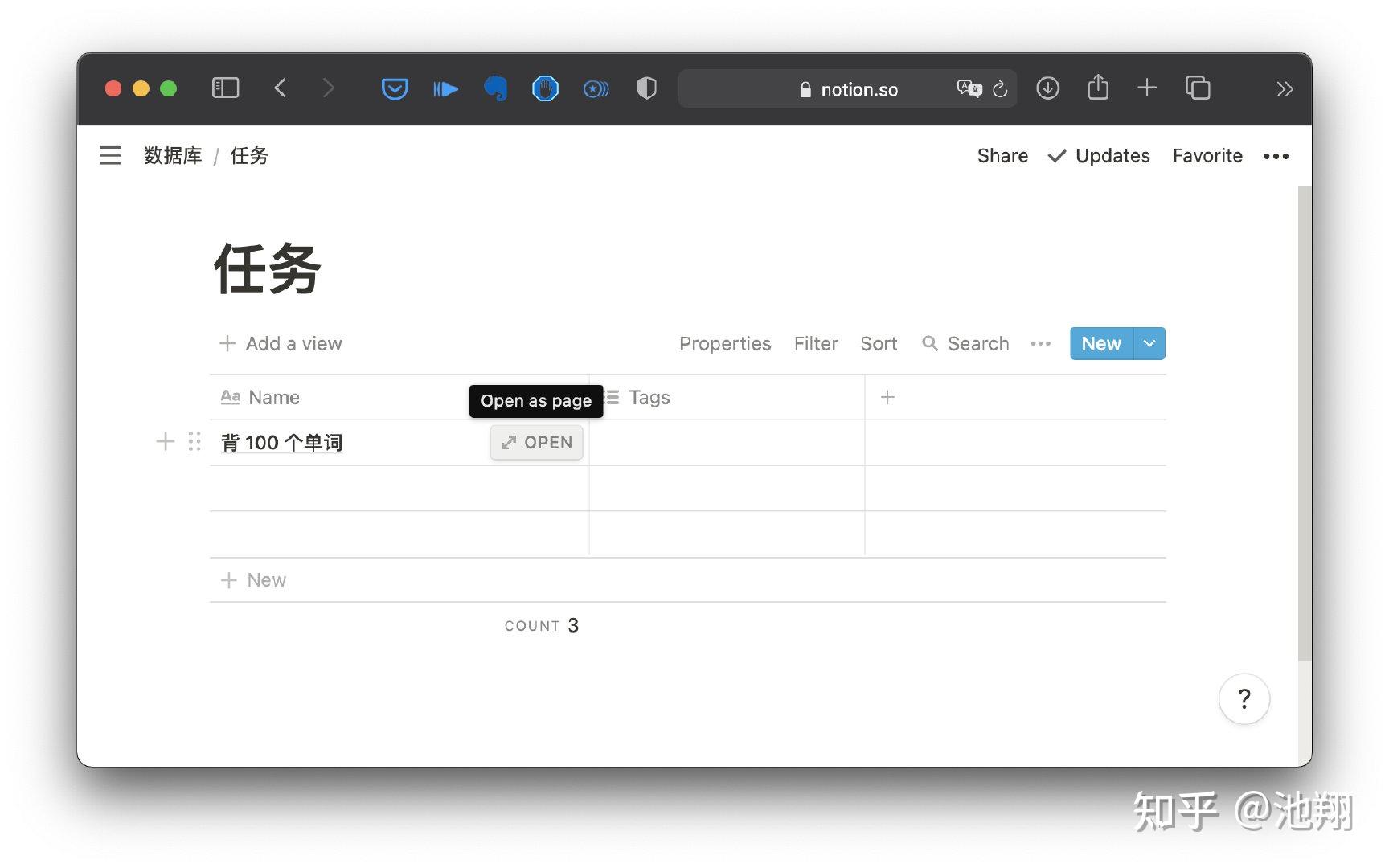Click the page translate toggle in the address bar
The height and width of the screenshot is (868, 1389).
pos(969,88)
